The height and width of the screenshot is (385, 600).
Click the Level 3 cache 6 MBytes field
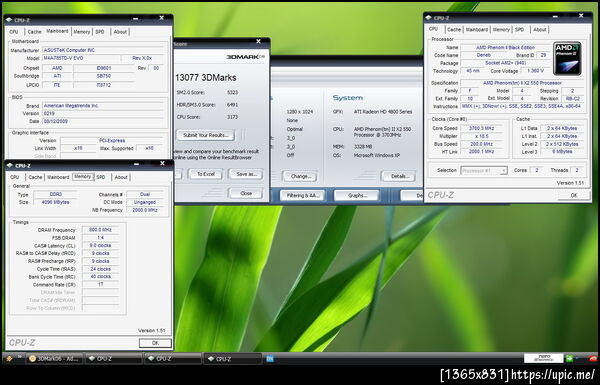coord(562,152)
